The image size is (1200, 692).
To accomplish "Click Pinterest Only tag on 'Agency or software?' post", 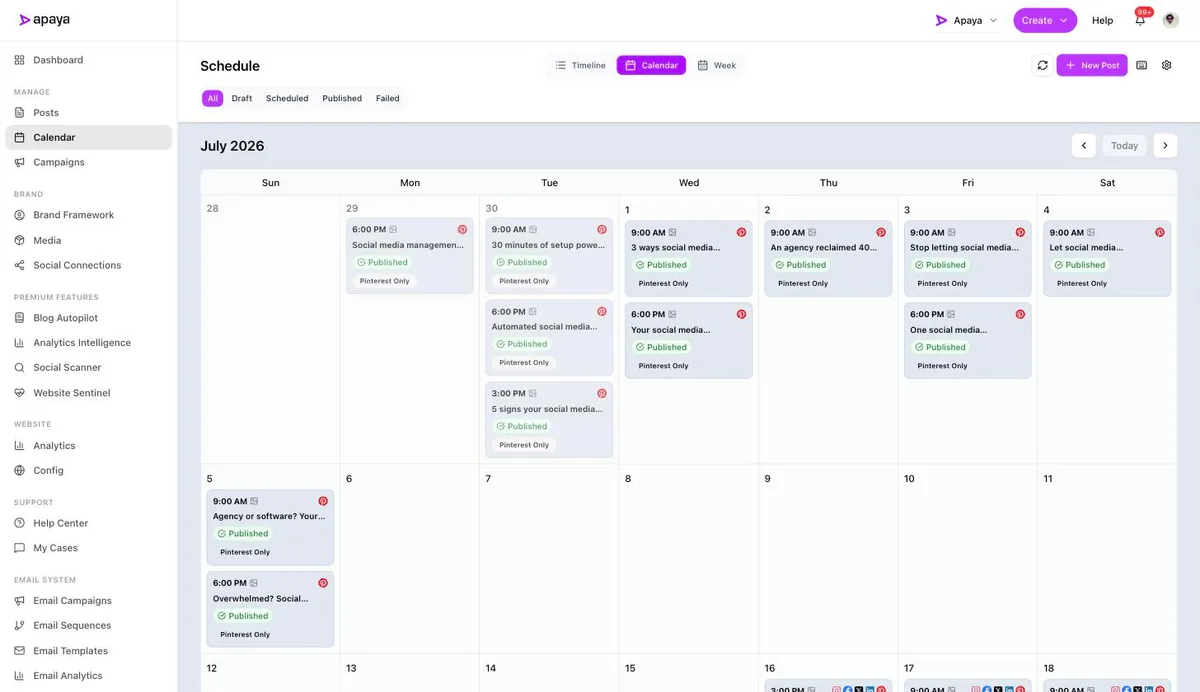I will pos(245,552).
